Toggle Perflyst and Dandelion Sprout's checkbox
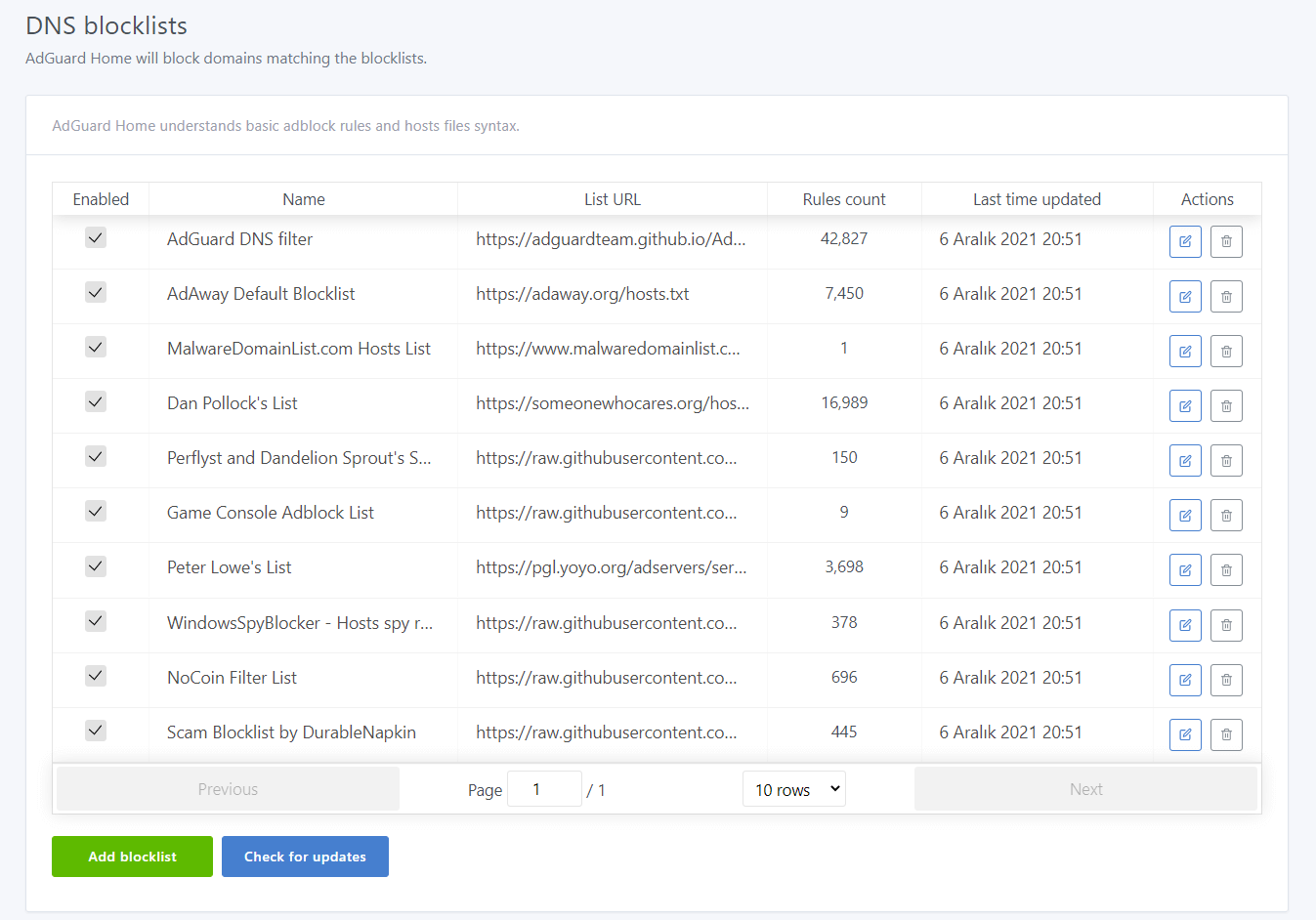Screen dimensions: 1316x920 click(96, 456)
